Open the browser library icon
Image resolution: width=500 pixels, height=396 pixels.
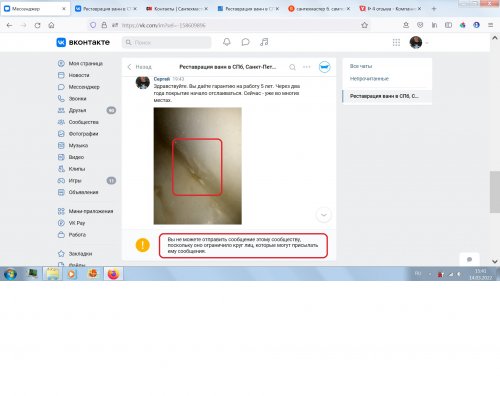pyautogui.click(x=434, y=25)
